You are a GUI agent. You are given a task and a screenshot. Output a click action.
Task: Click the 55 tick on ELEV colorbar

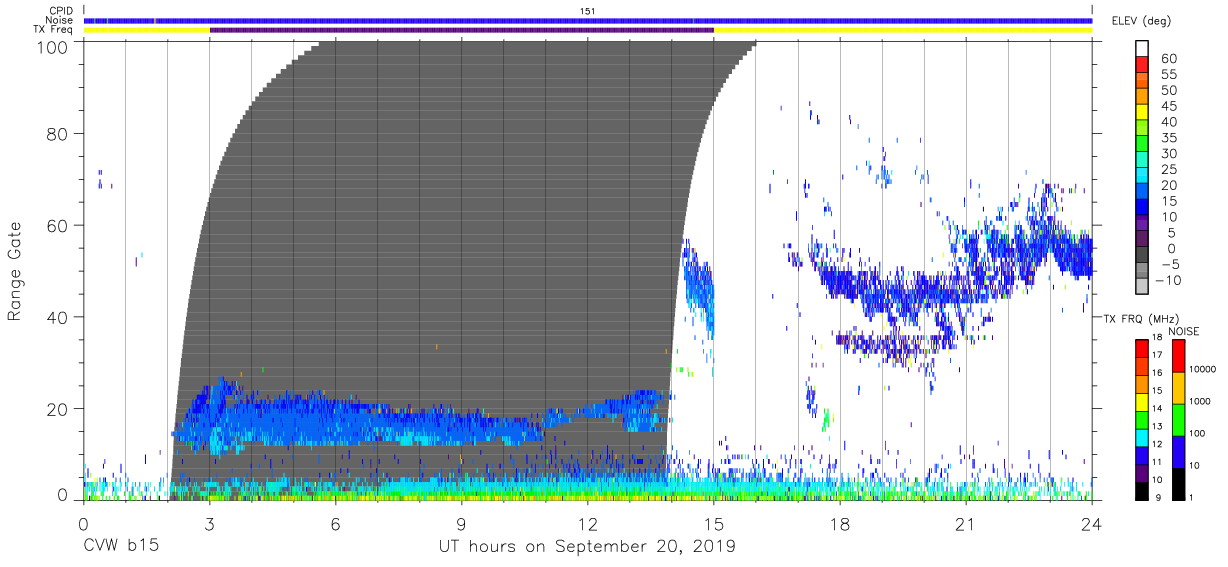tap(1169, 75)
